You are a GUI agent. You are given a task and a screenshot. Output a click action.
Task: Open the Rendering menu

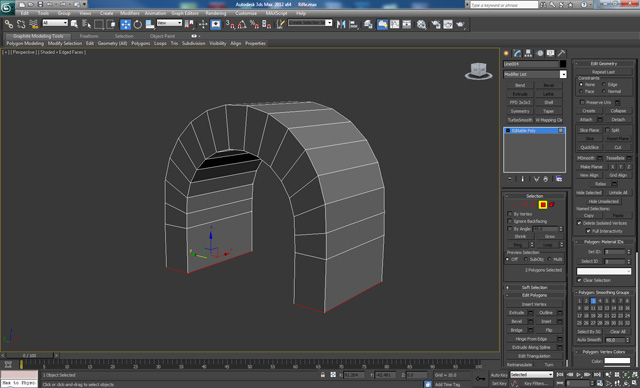(x=216, y=13)
